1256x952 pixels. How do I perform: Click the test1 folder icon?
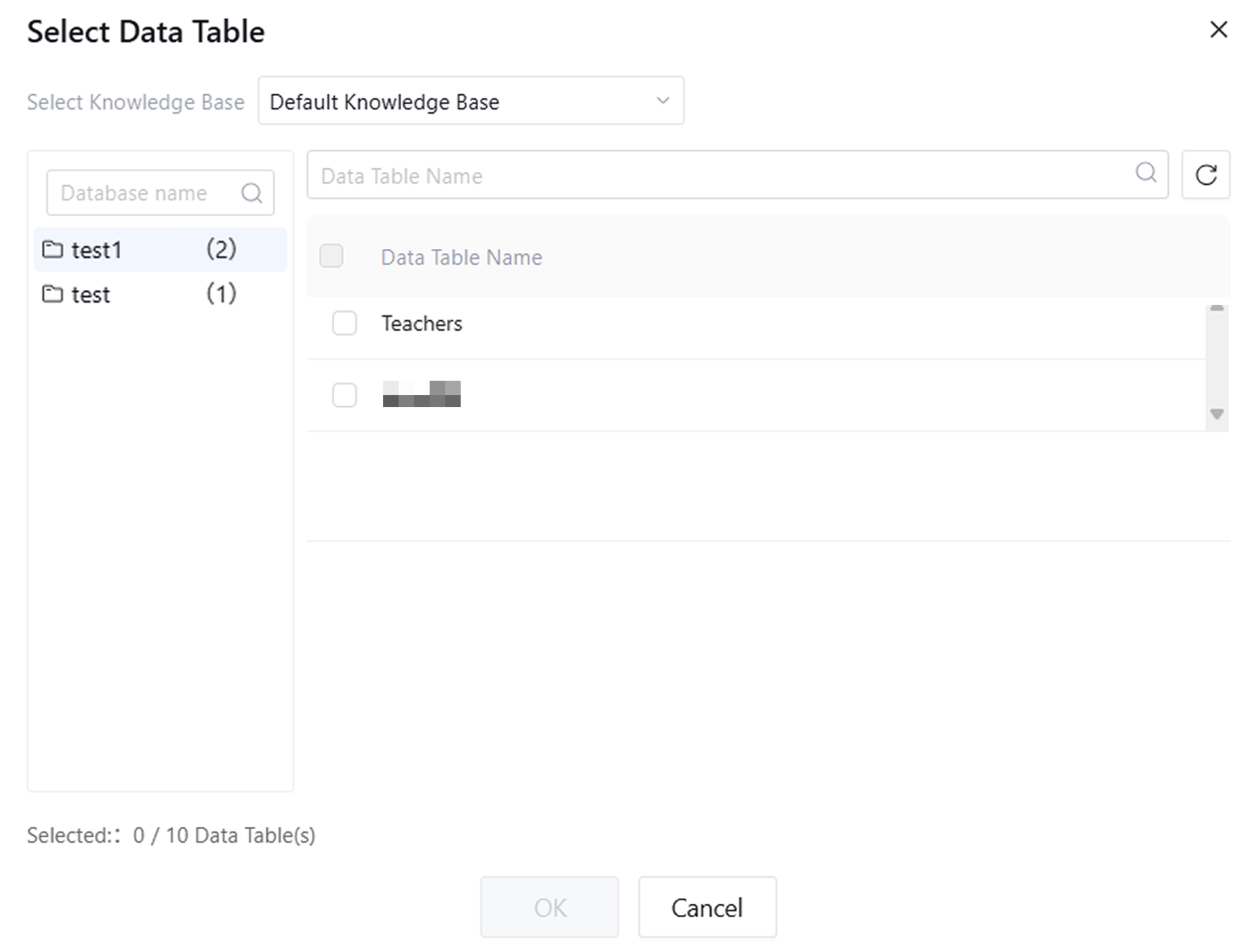pyautogui.click(x=53, y=249)
